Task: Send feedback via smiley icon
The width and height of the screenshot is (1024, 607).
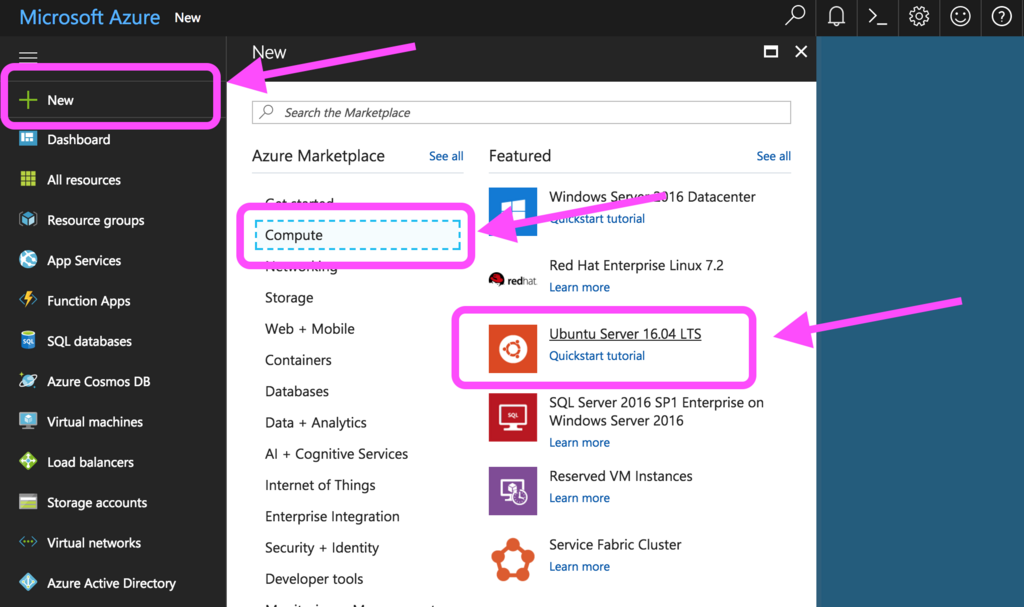Action: pyautogui.click(x=960, y=16)
